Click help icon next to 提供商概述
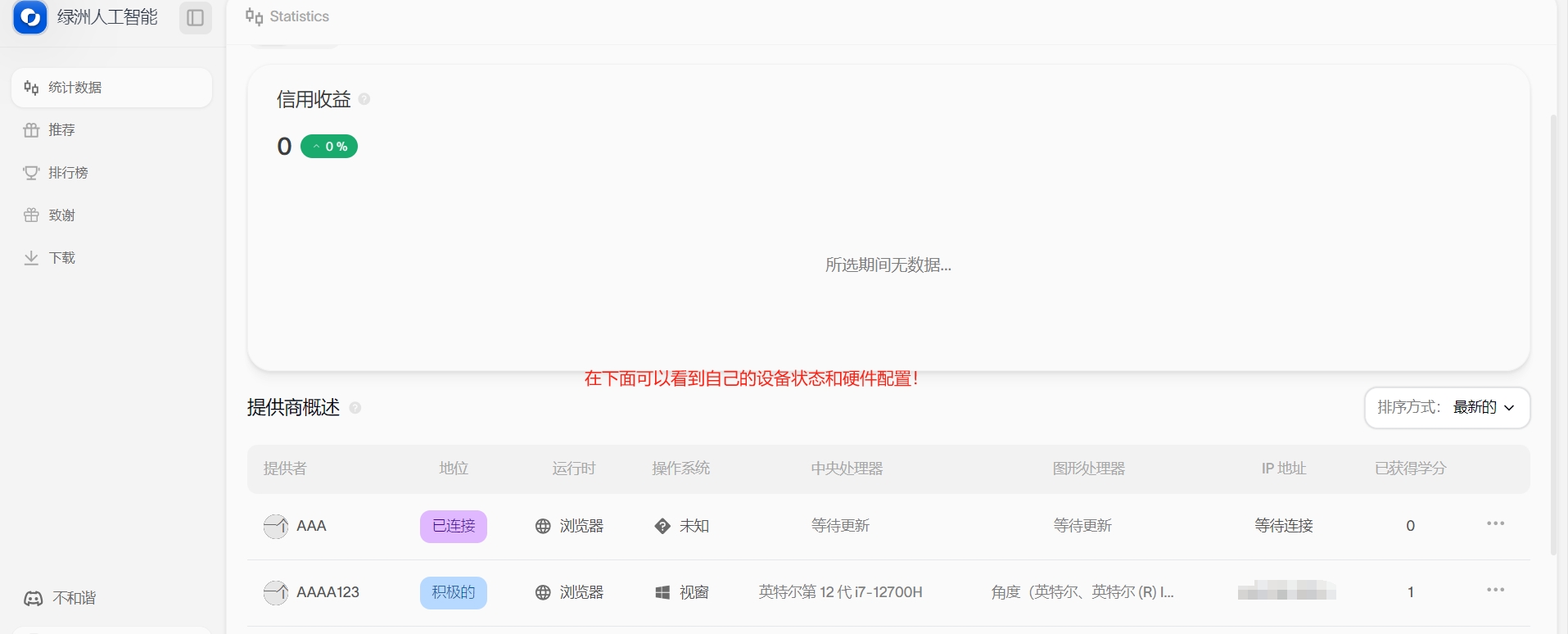 pos(355,408)
